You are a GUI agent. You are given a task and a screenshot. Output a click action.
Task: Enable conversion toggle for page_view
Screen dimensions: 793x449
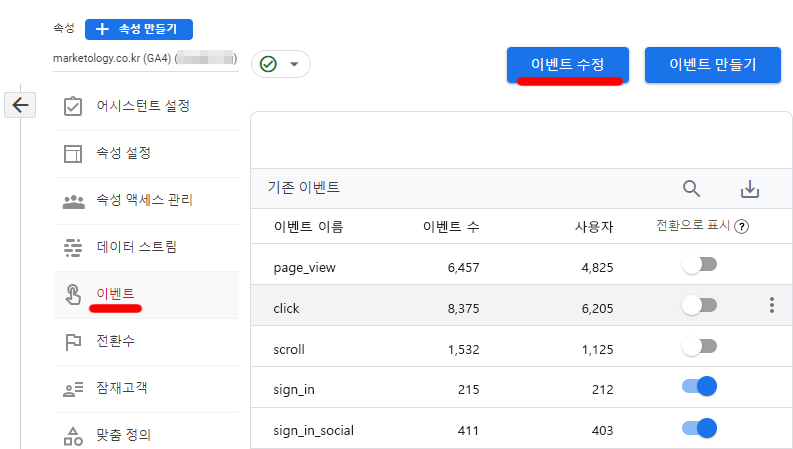pyautogui.click(x=699, y=264)
